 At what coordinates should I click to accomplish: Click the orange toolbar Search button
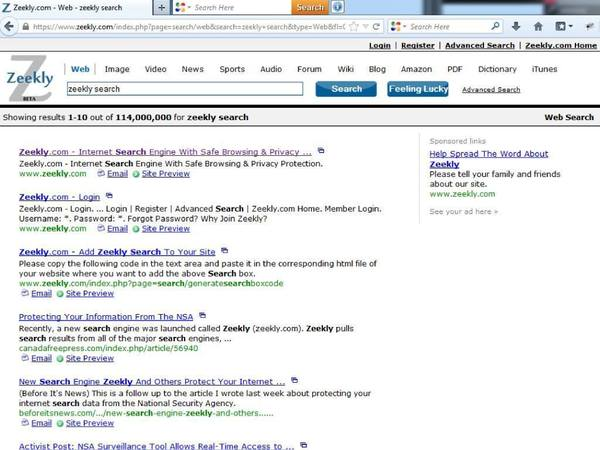coord(310,7)
